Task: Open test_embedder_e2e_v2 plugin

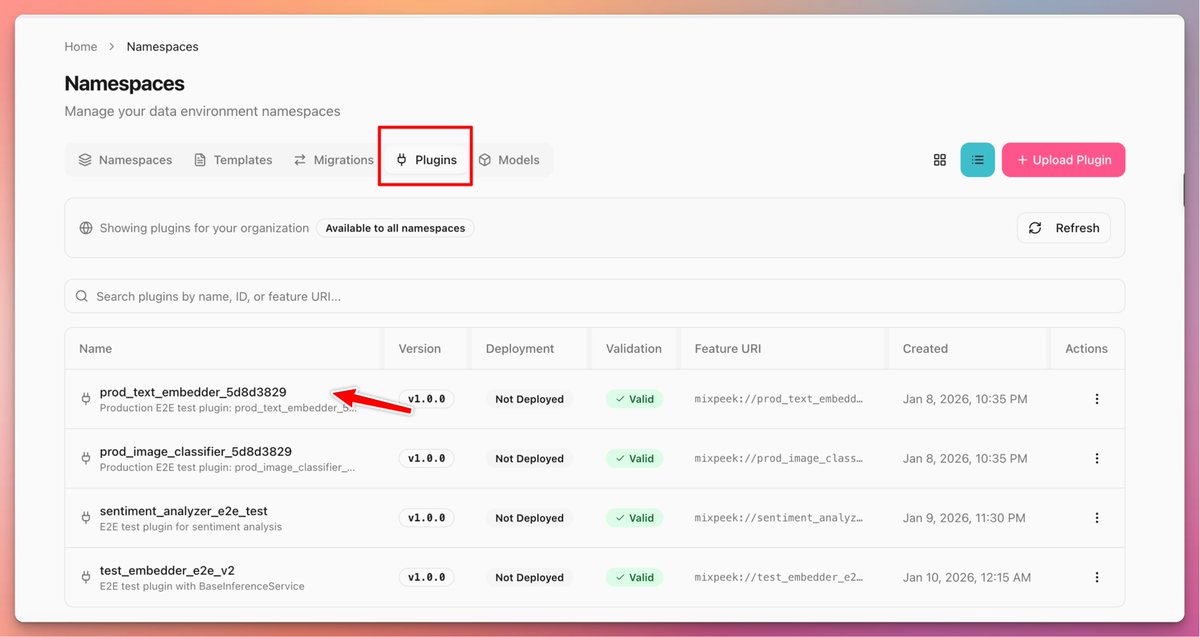Action: pos(167,571)
